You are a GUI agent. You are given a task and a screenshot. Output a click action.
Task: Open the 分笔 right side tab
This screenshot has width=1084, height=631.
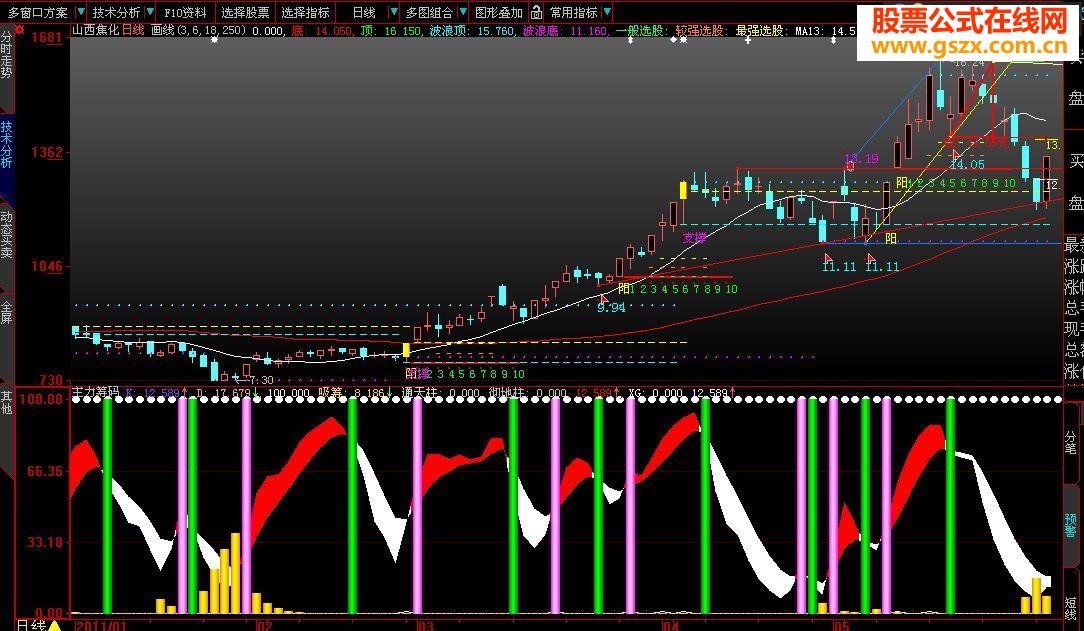click(x=1070, y=441)
